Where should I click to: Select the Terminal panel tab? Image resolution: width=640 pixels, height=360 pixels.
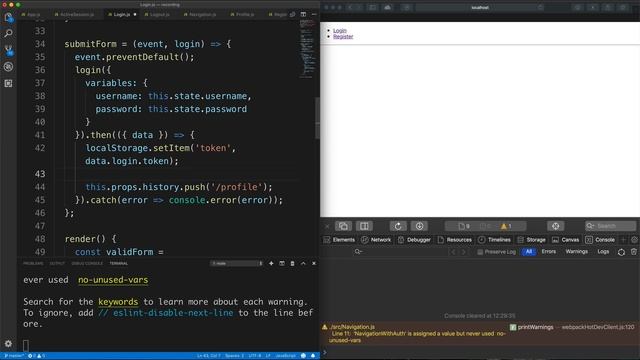(x=119, y=263)
